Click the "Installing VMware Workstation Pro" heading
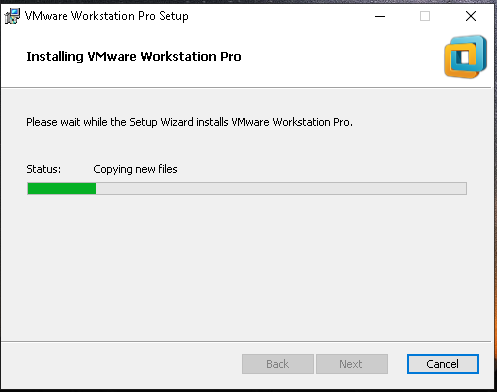497x392 pixels. [x=134, y=57]
